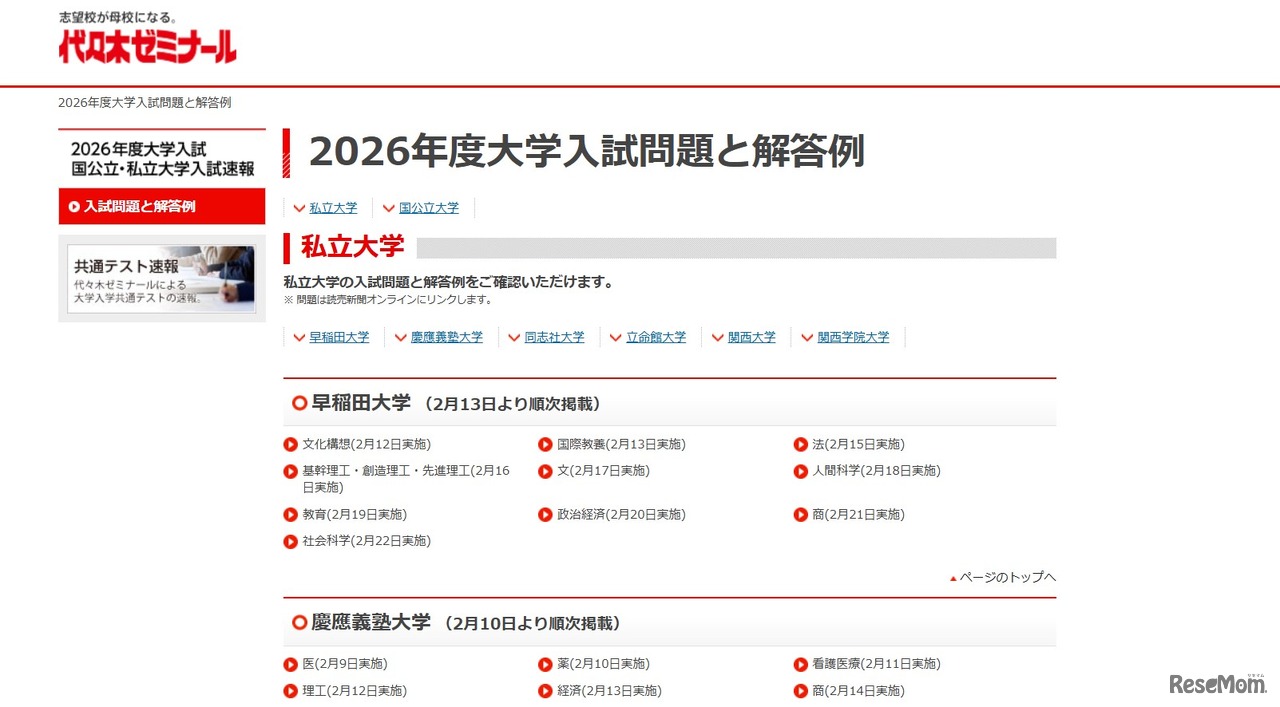1280x707 pixels.
Task: Click the chevron beside 私立大学 anchor
Action: (x=298, y=209)
